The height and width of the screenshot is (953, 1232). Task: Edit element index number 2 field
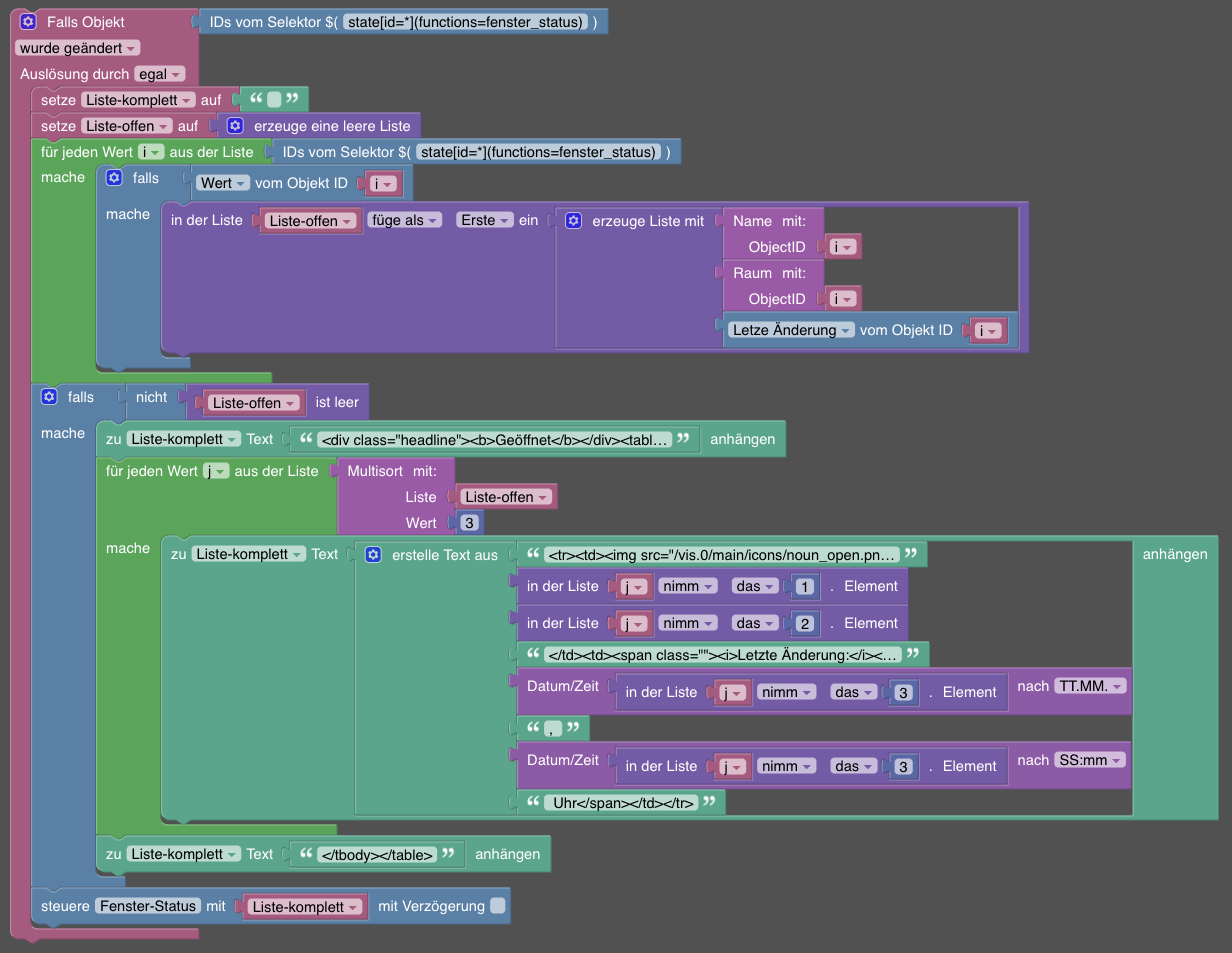pos(805,623)
